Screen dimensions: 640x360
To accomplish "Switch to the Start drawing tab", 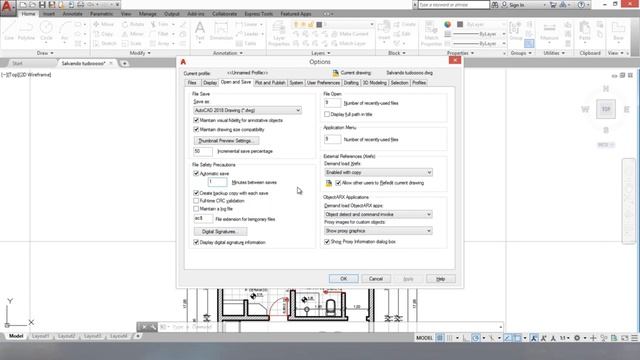I will tap(17, 63).
